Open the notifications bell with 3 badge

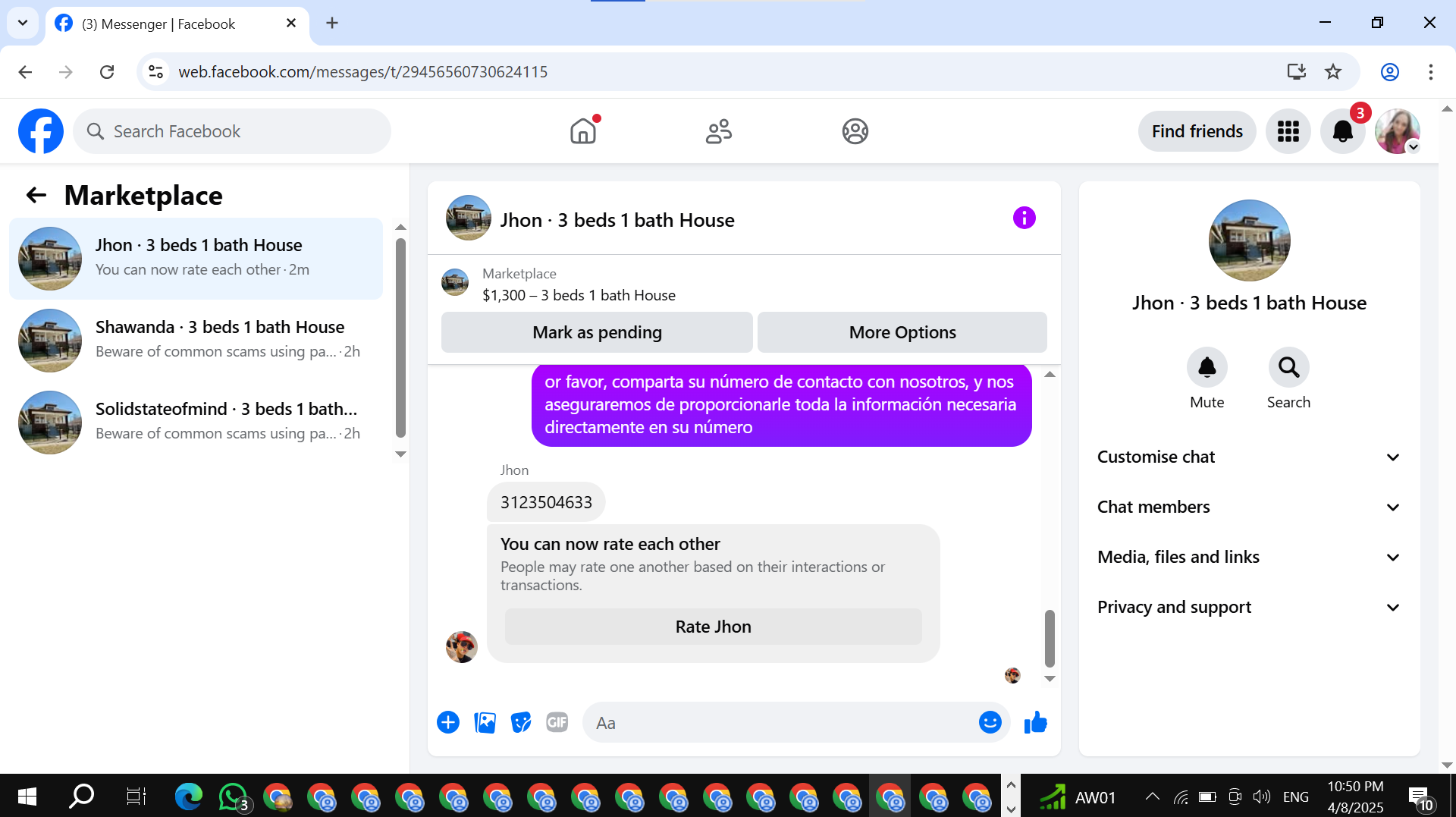tap(1343, 131)
